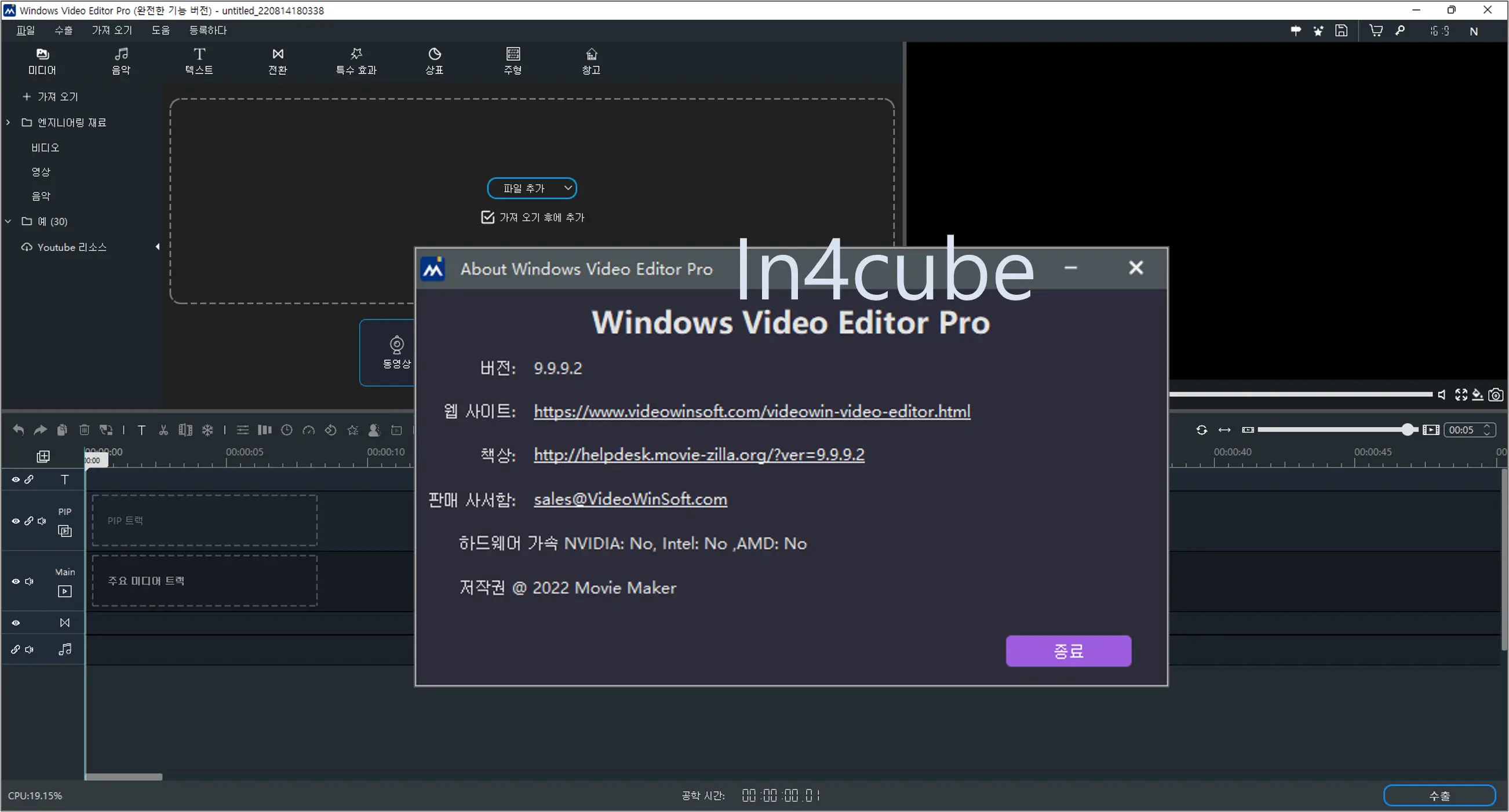The height and width of the screenshot is (812, 1509).
Task: Click the preview playback progress bar
Action: tap(1300, 394)
